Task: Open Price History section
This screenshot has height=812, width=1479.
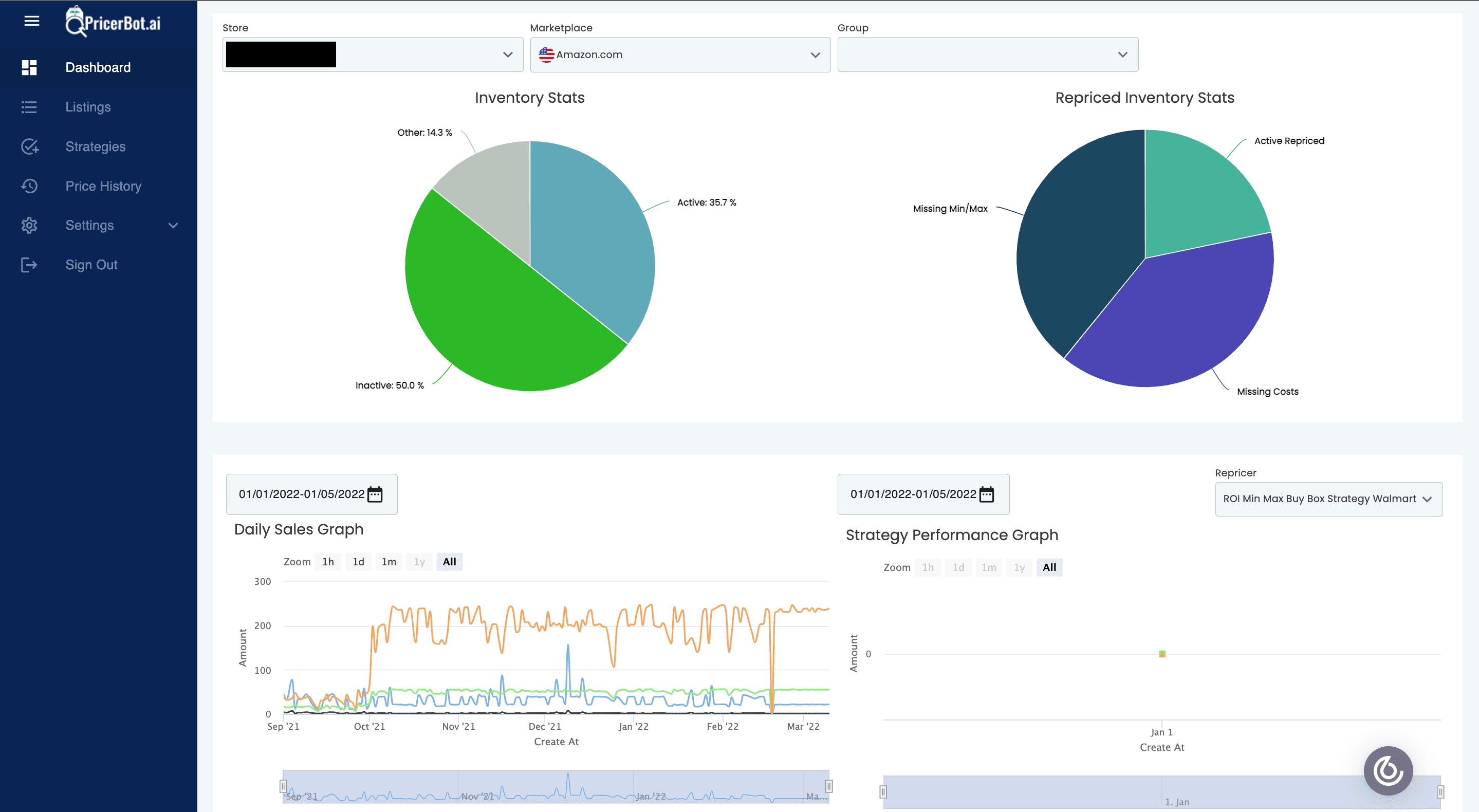Action: tap(103, 186)
